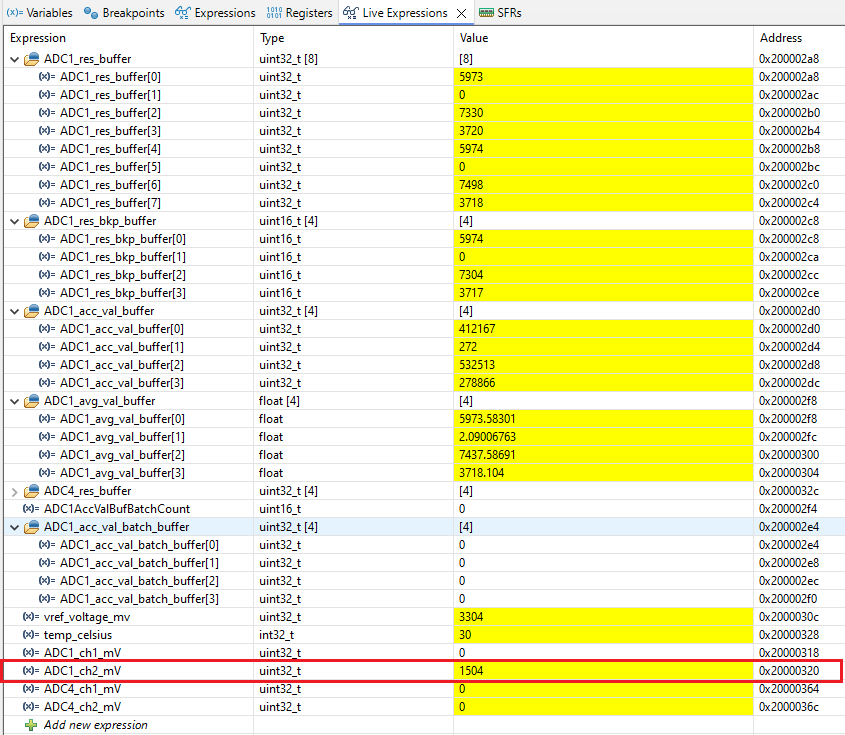The image size is (845, 735).
Task: Click the vref_voltage_mv value 3304
Action: pos(471,617)
